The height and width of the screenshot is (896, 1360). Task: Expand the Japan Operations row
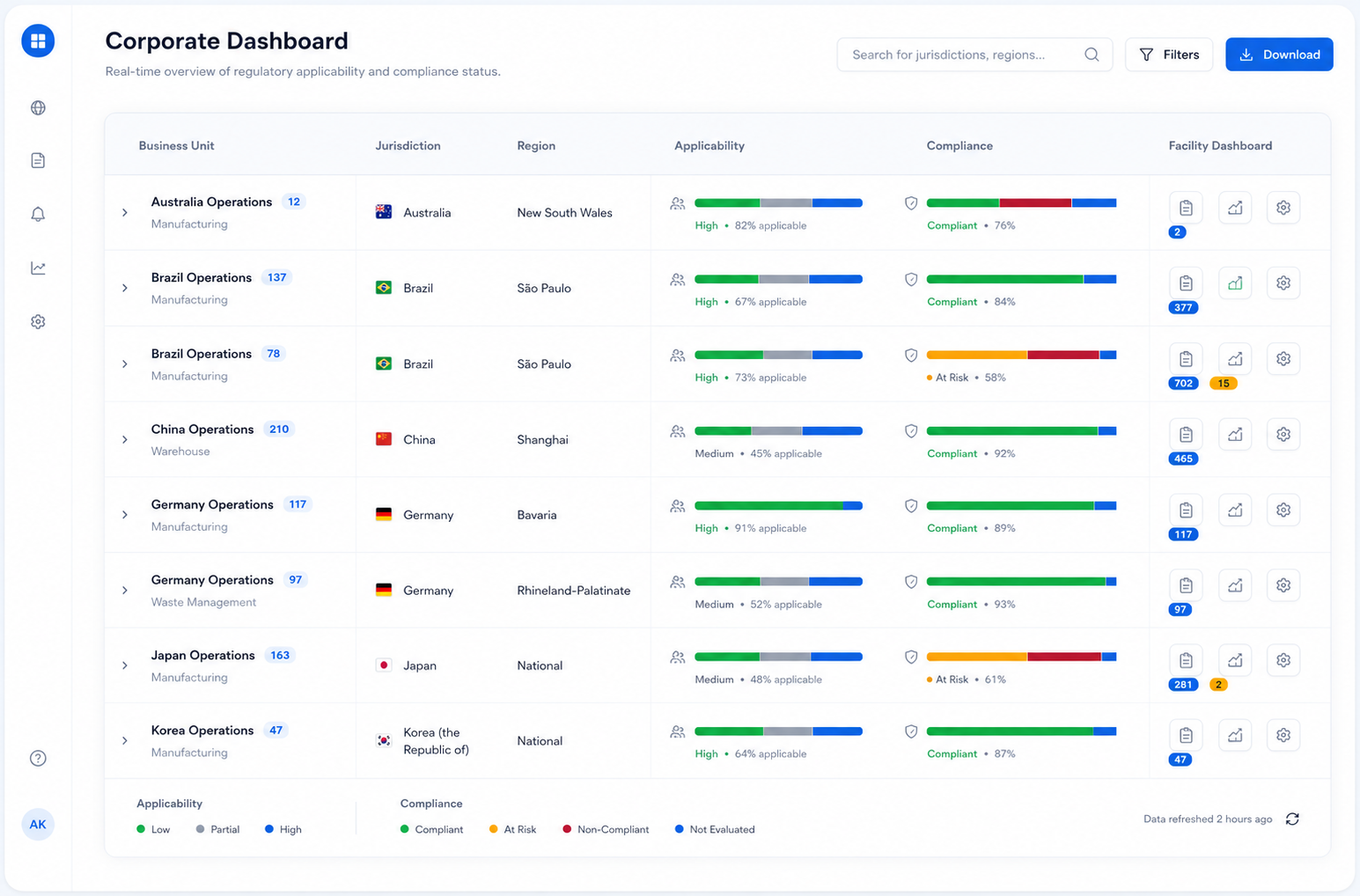[x=125, y=665]
